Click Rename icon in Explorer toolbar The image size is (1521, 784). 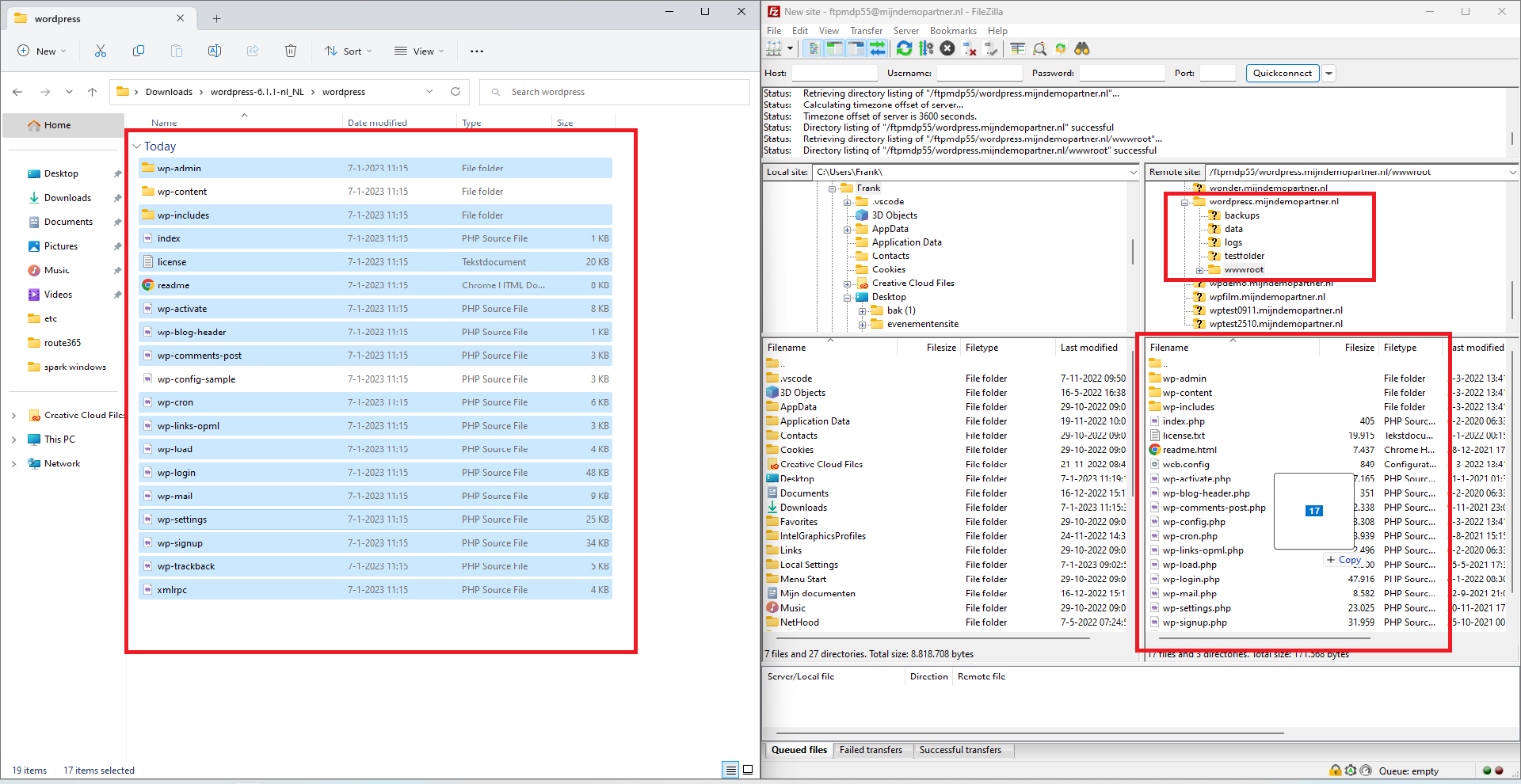point(215,51)
